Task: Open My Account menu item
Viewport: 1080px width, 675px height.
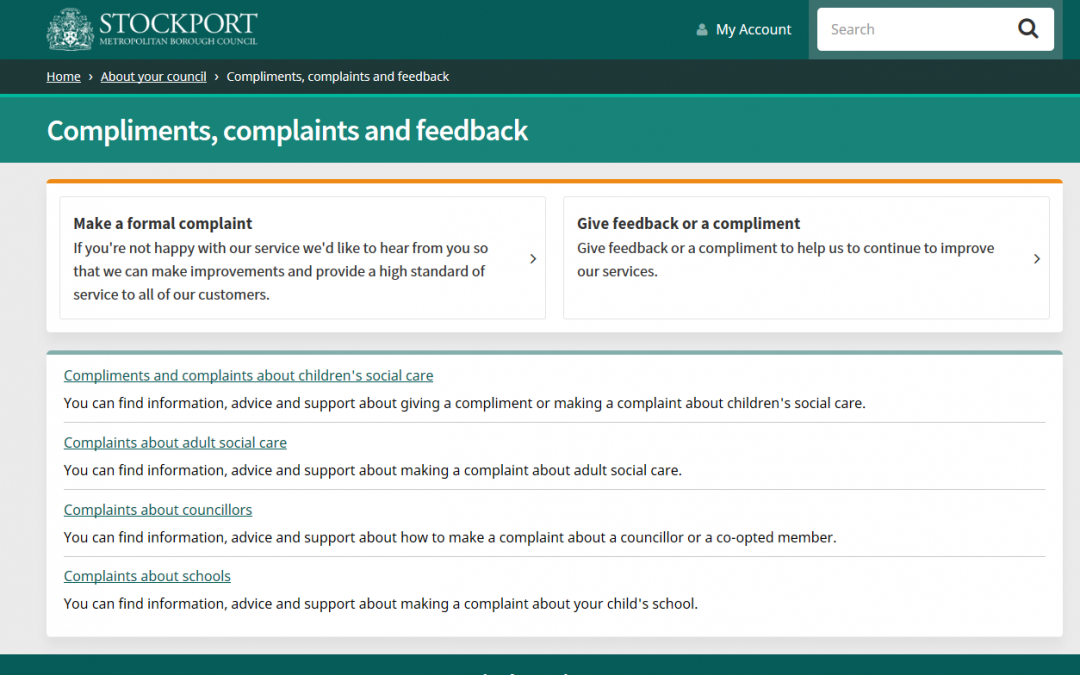Action: (x=753, y=30)
